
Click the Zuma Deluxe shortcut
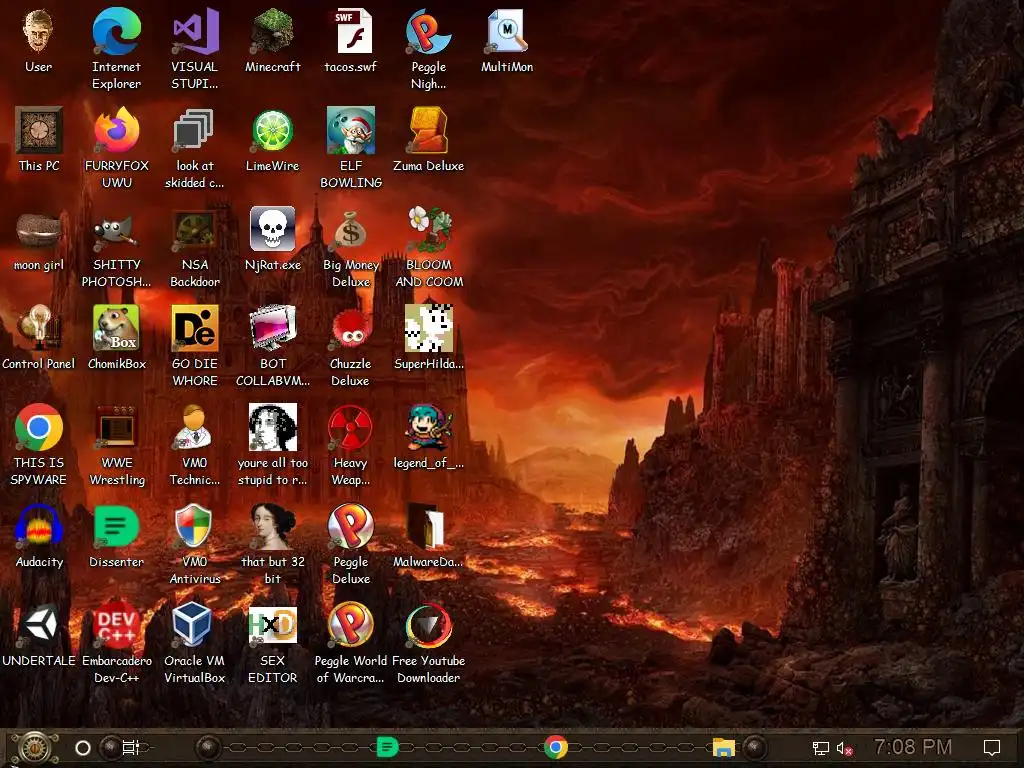(x=429, y=131)
